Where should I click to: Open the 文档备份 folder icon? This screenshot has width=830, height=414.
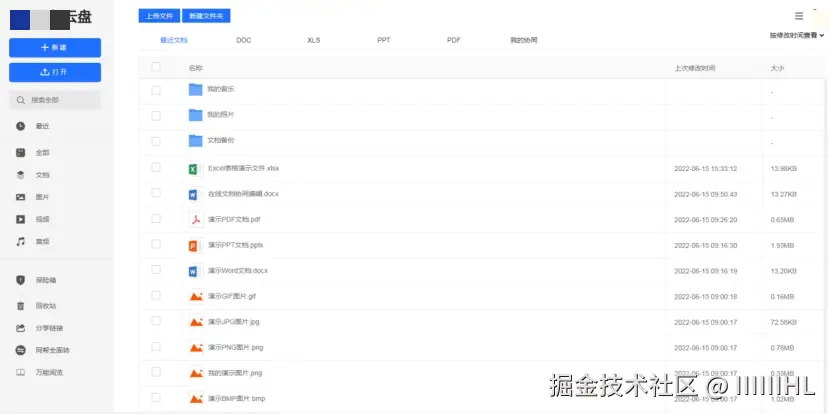point(196,141)
